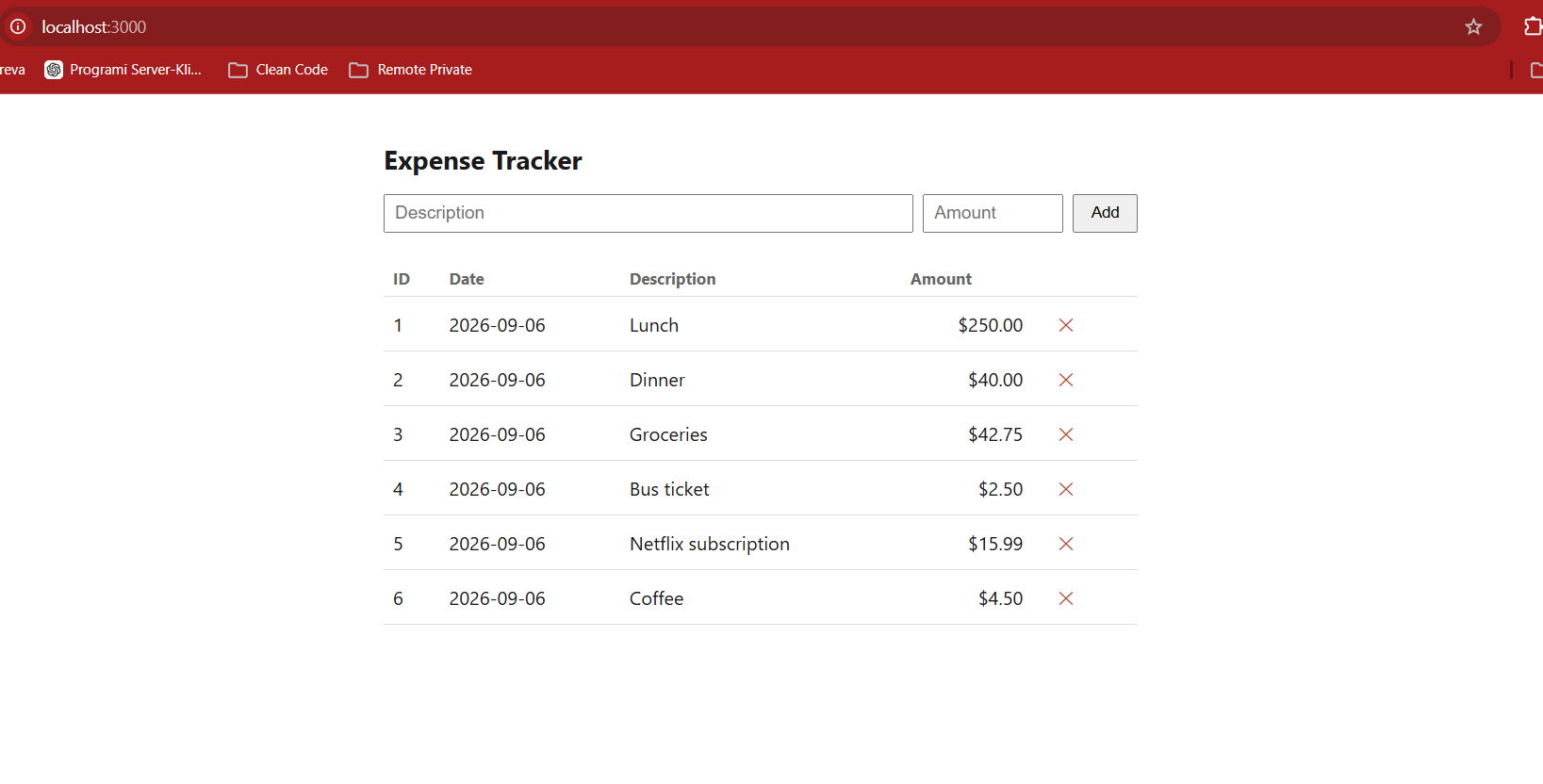Screen dimensions: 1543x784
Task: Click the Date column header
Action: [x=467, y=279]
